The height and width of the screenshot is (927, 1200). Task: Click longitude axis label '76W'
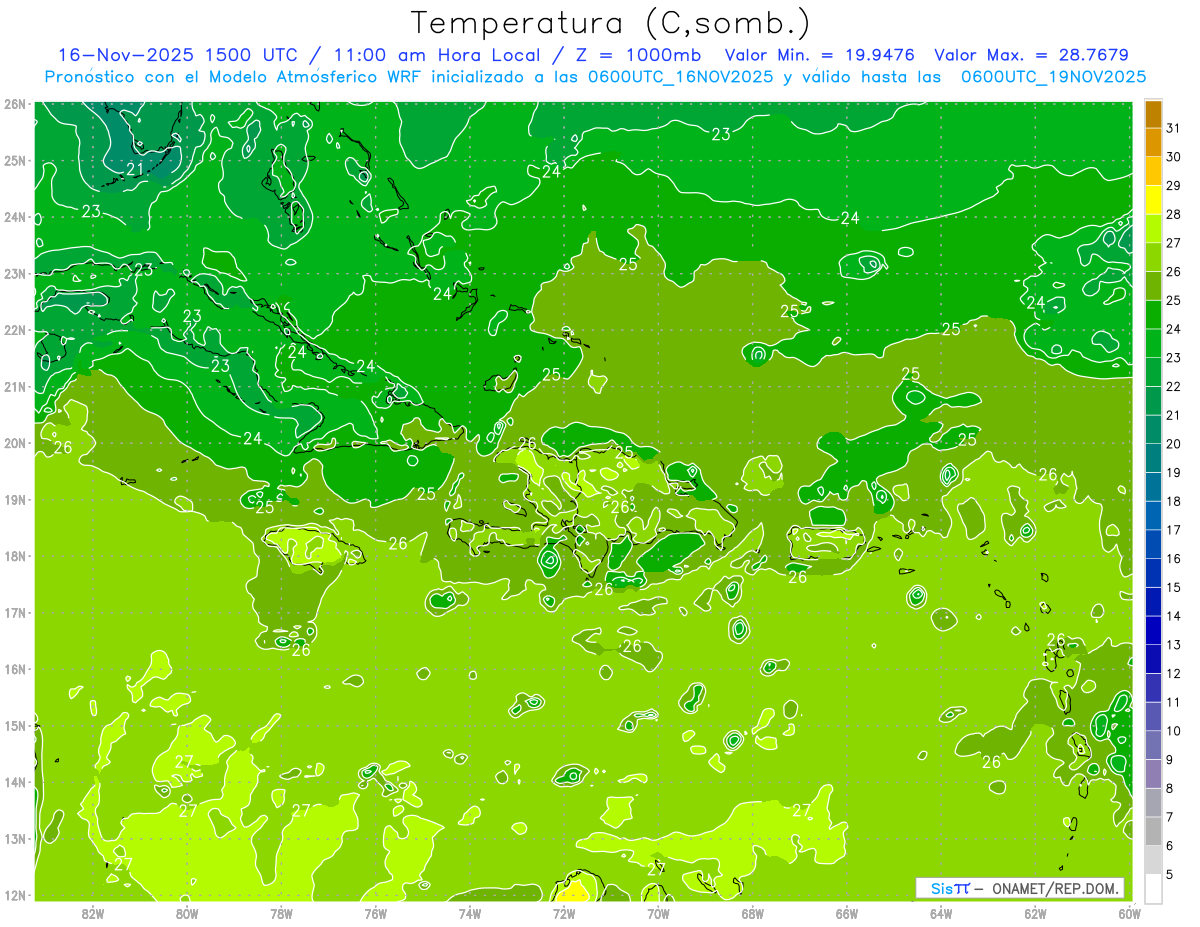375,912
